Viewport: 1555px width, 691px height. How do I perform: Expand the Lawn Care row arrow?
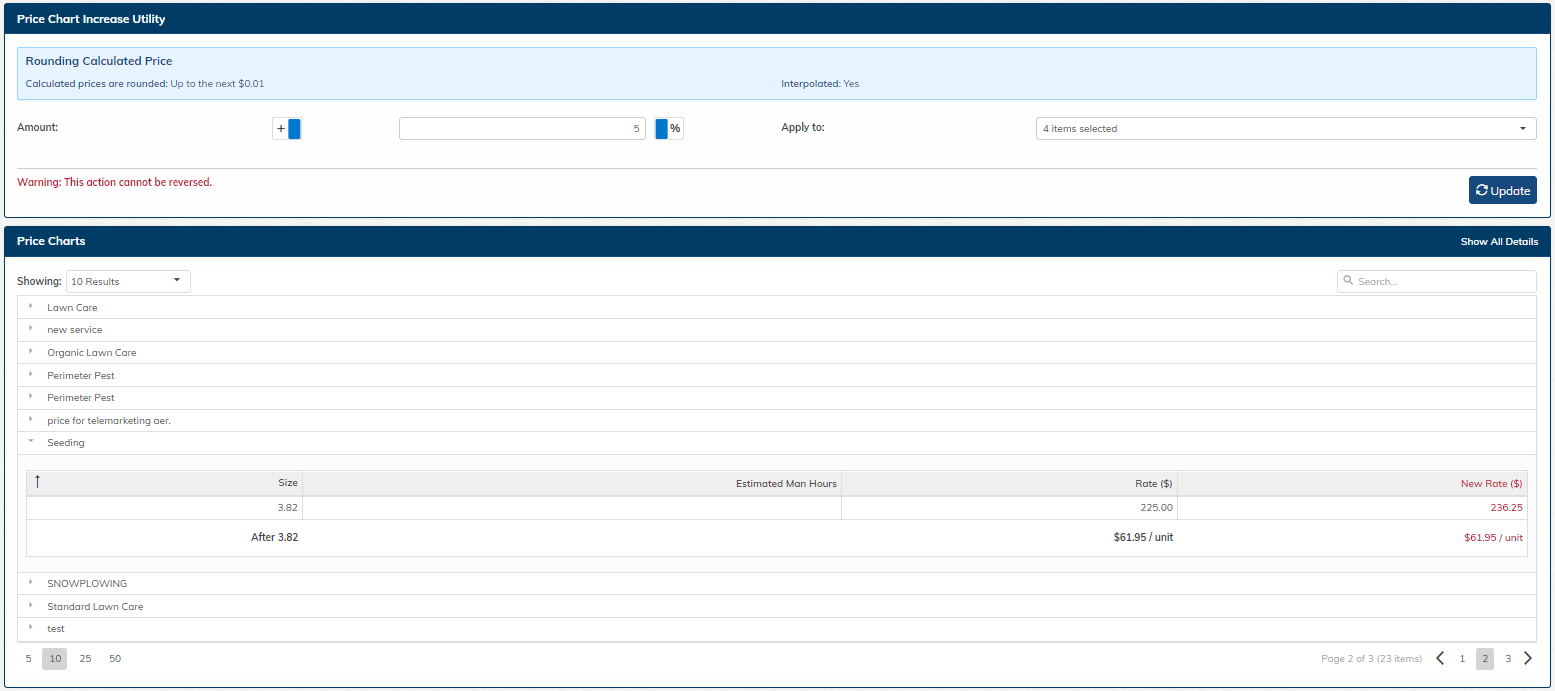(x=31, y=307)
